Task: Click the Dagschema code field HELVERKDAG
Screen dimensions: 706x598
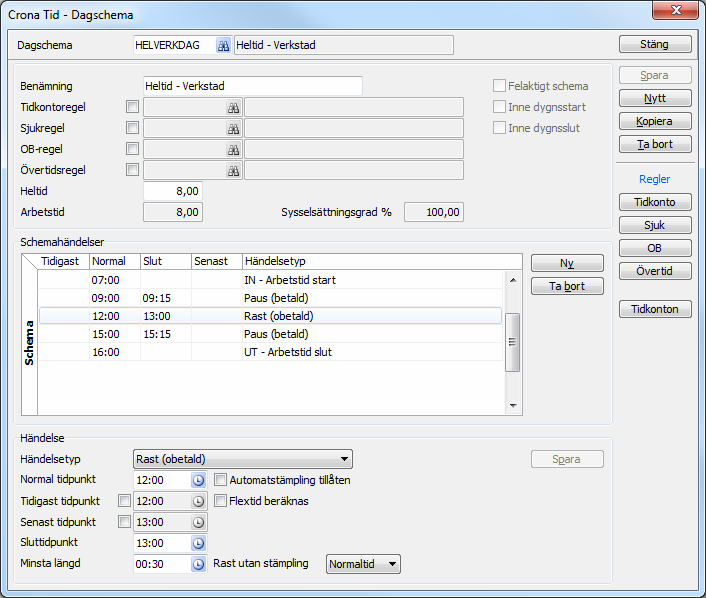Action: (x=175, y=45)
